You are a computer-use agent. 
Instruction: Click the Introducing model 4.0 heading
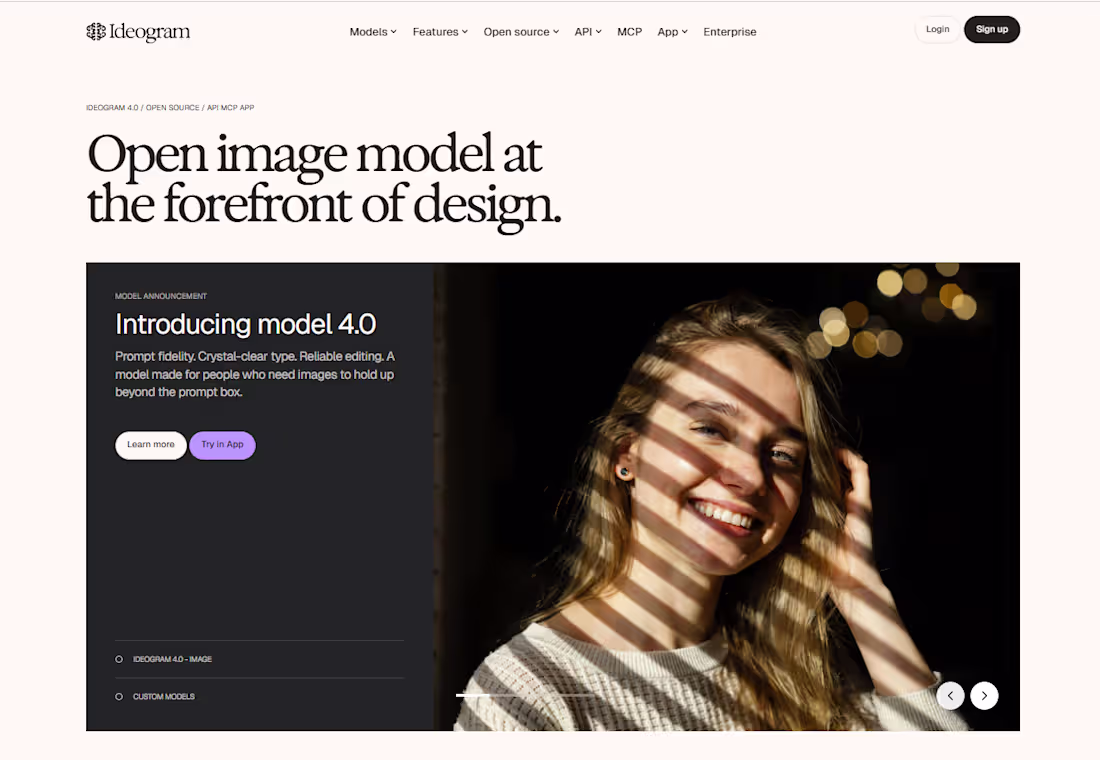(246, 324)
